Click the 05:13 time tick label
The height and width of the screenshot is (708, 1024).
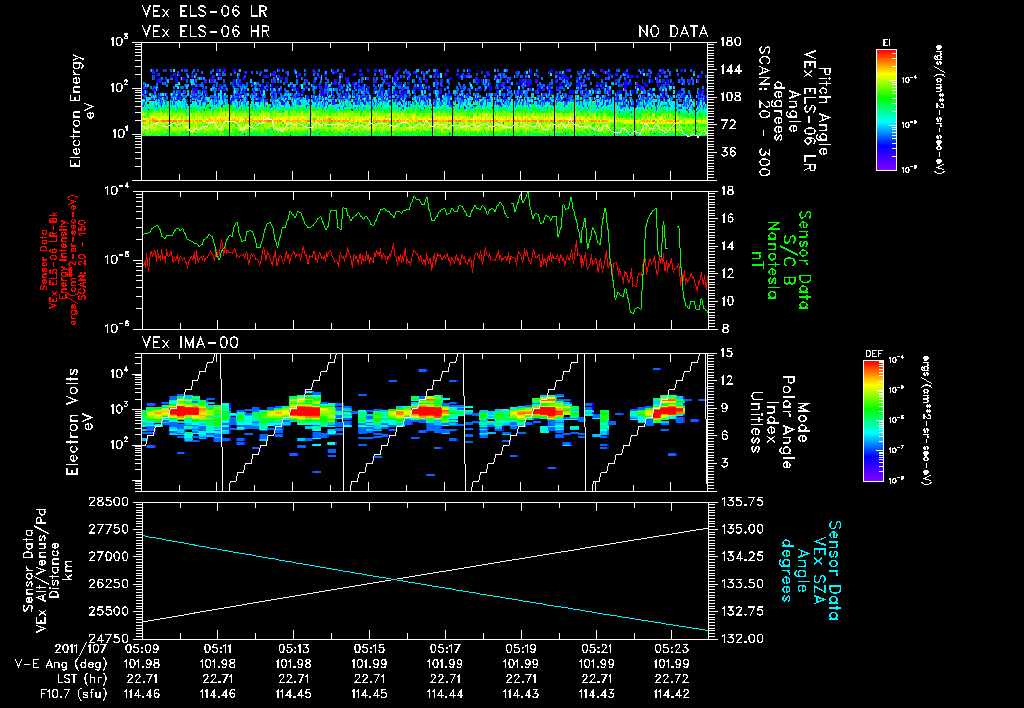click(293, 650)
